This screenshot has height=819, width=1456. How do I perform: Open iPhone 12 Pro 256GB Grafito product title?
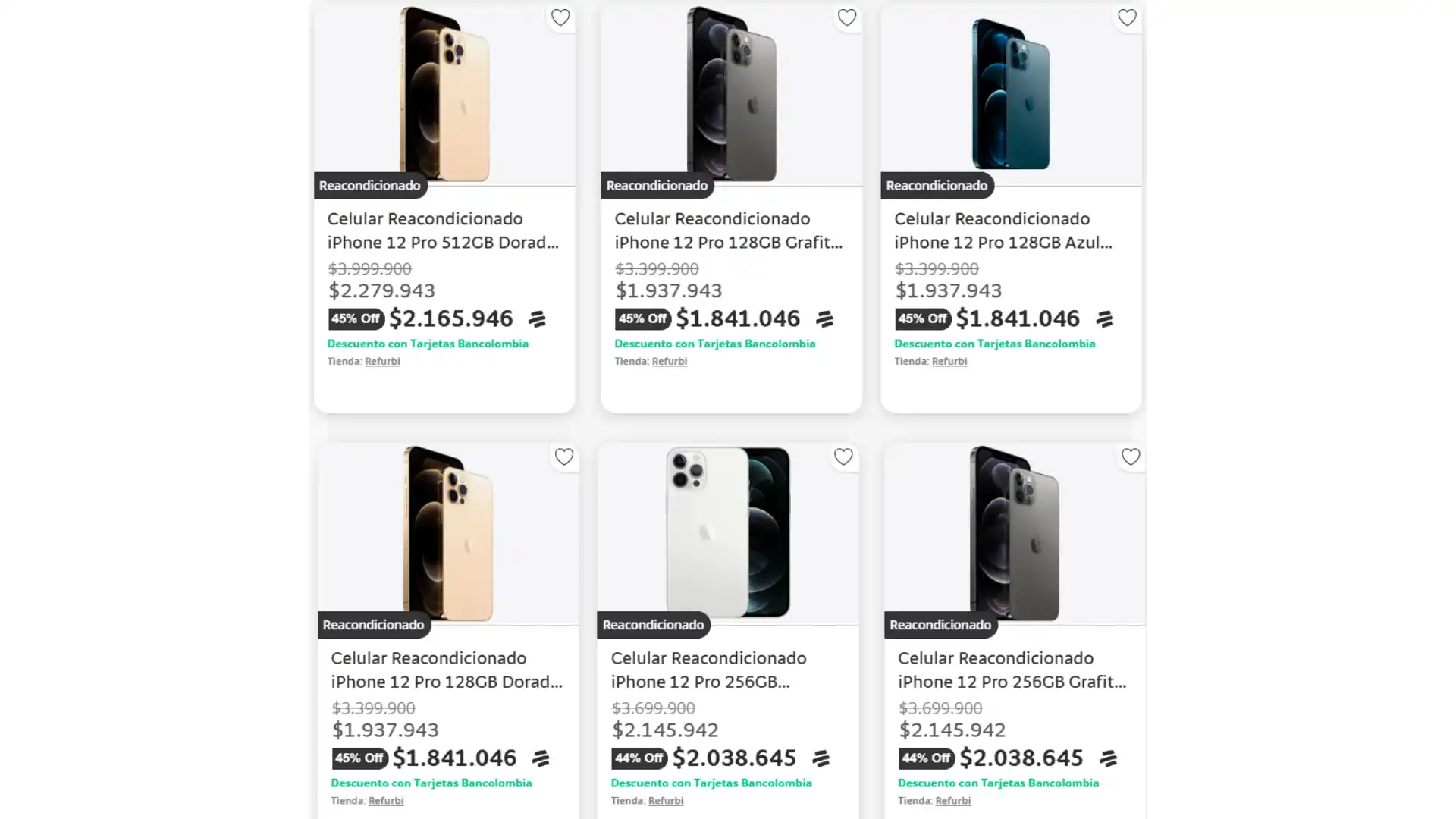[x=1012, y=670]
